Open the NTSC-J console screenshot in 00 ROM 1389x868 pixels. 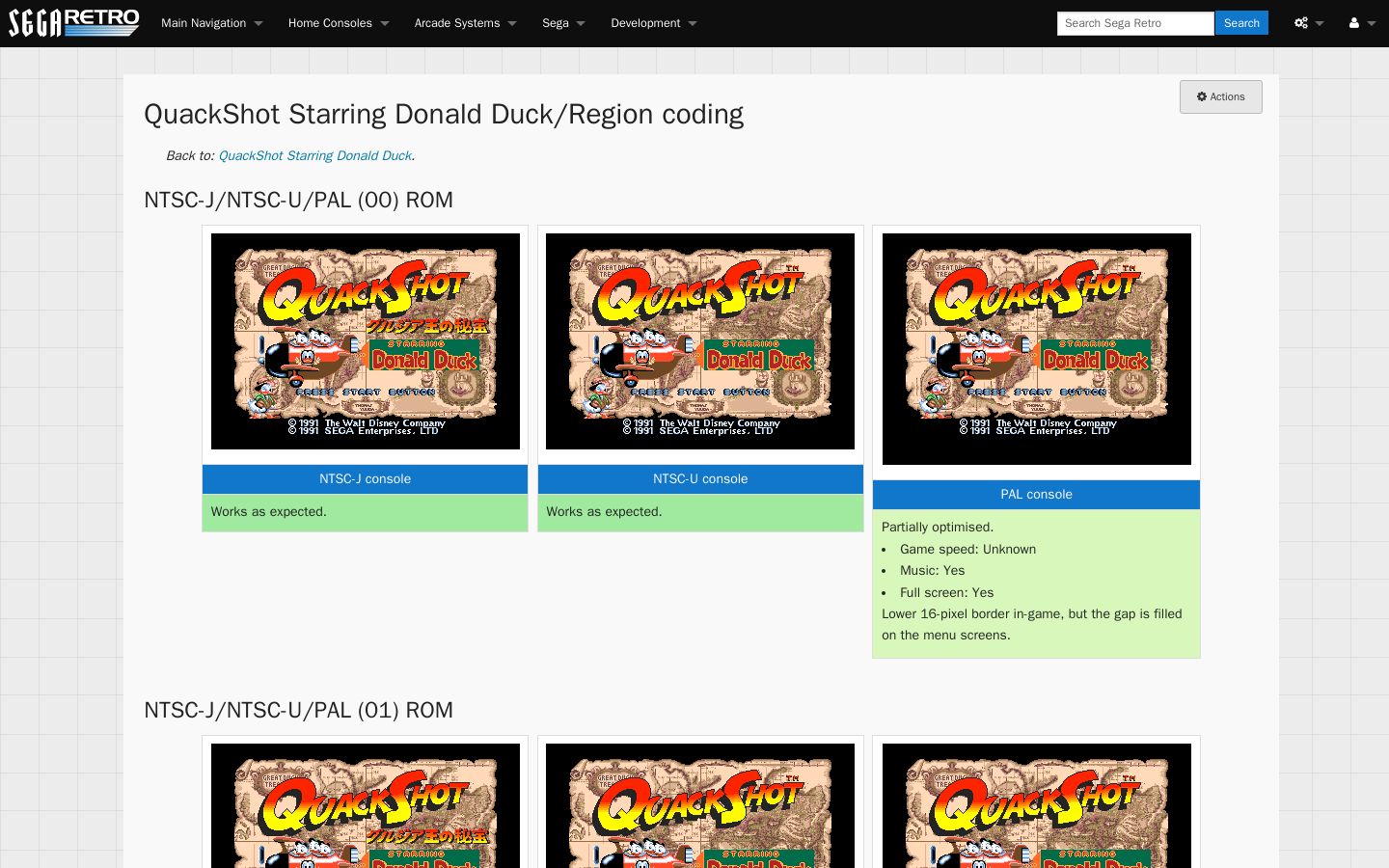(366, 341)
